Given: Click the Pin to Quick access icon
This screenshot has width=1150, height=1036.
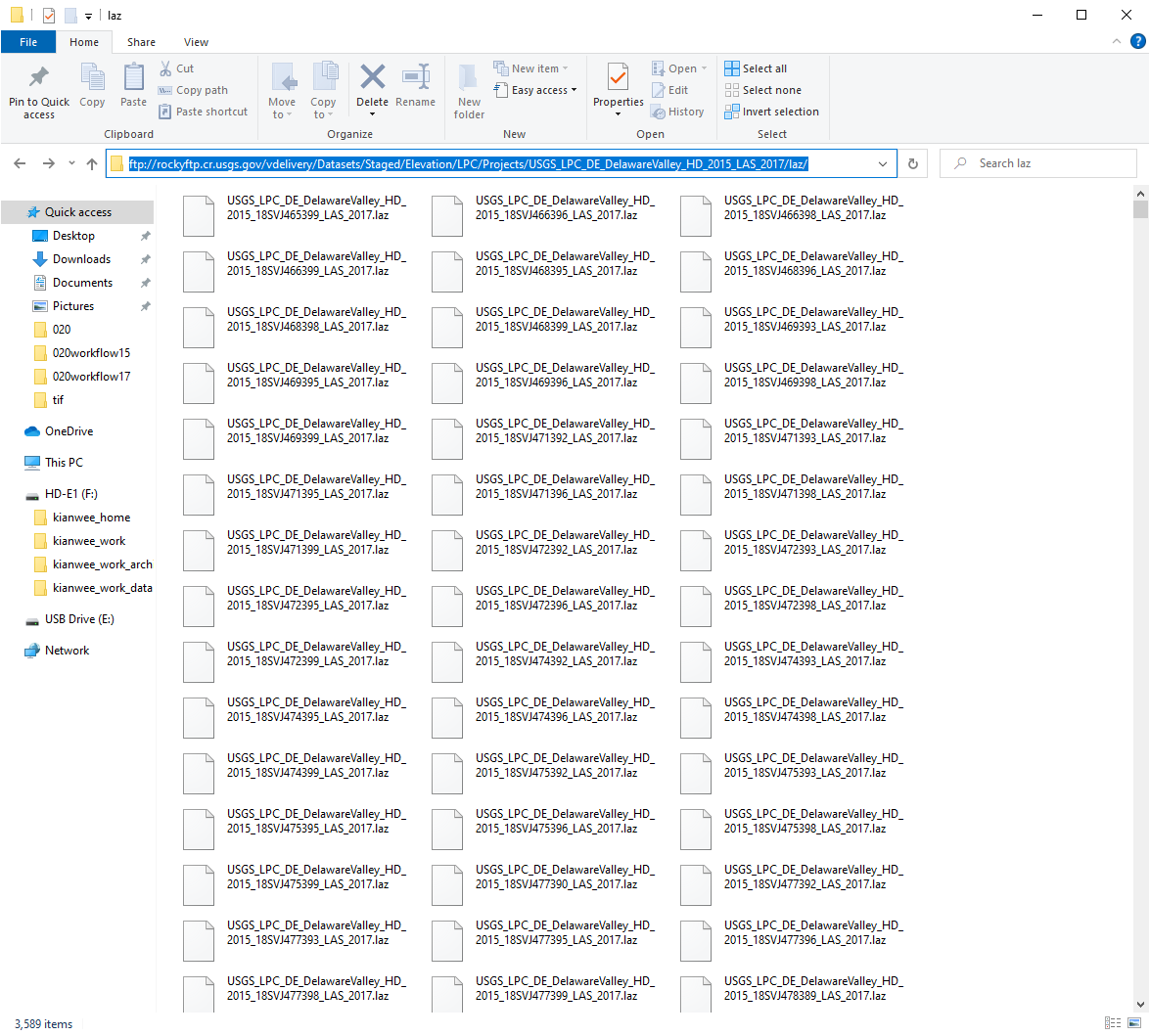Looking at the screenshot, I should point(39,78).
